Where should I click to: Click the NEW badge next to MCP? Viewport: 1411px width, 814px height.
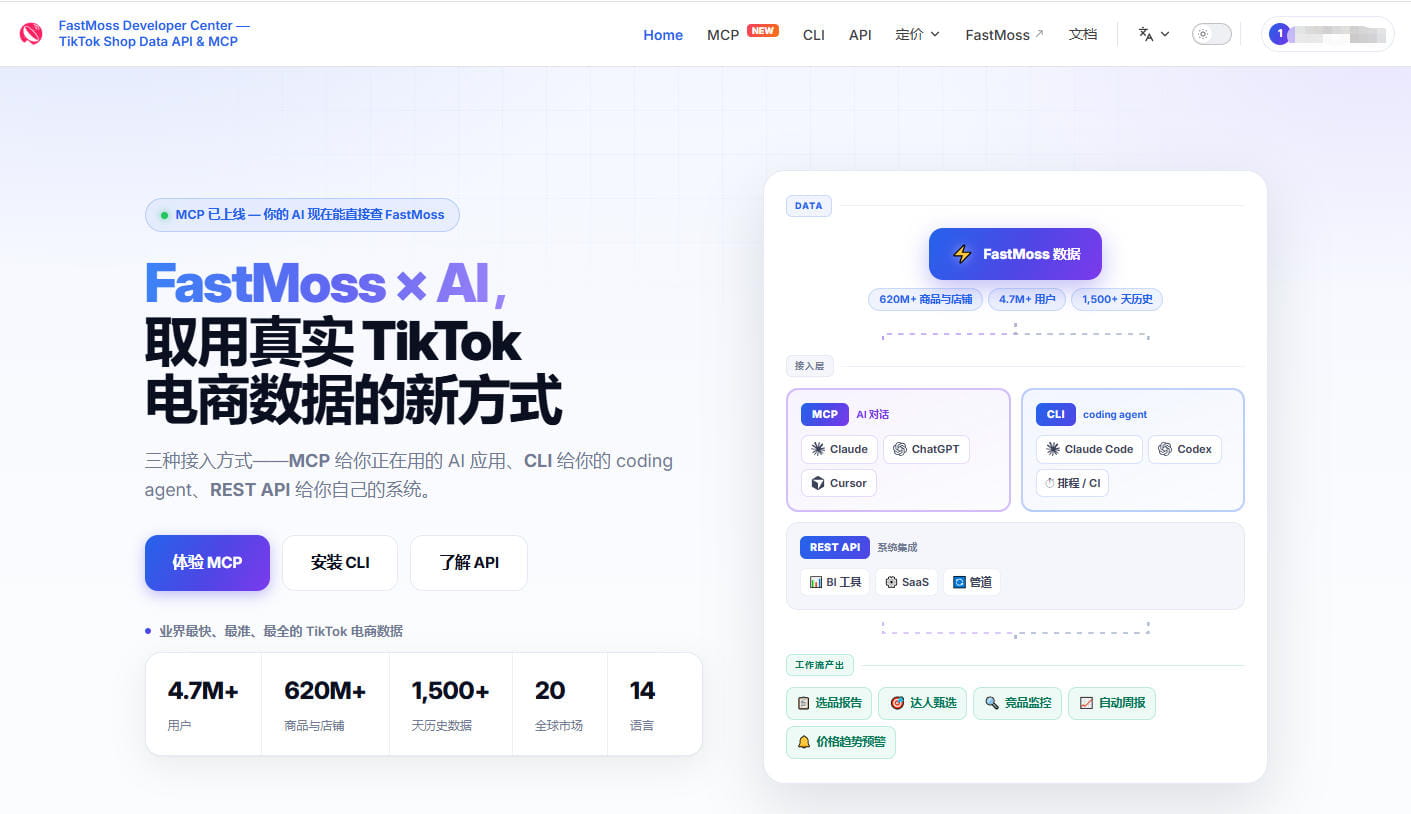763,30
